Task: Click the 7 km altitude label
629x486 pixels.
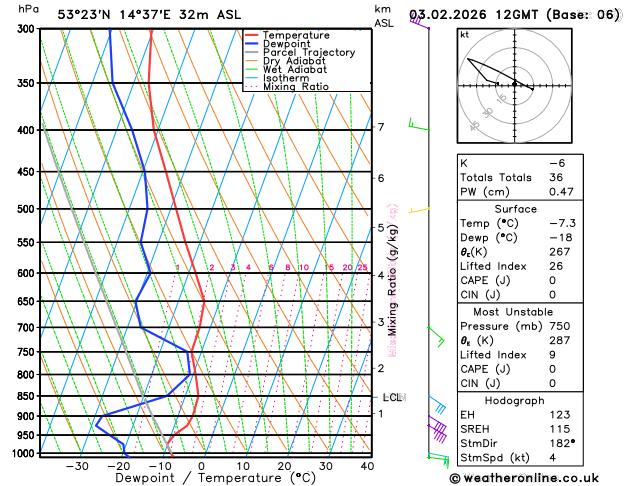Action: (x=381, y=127)
